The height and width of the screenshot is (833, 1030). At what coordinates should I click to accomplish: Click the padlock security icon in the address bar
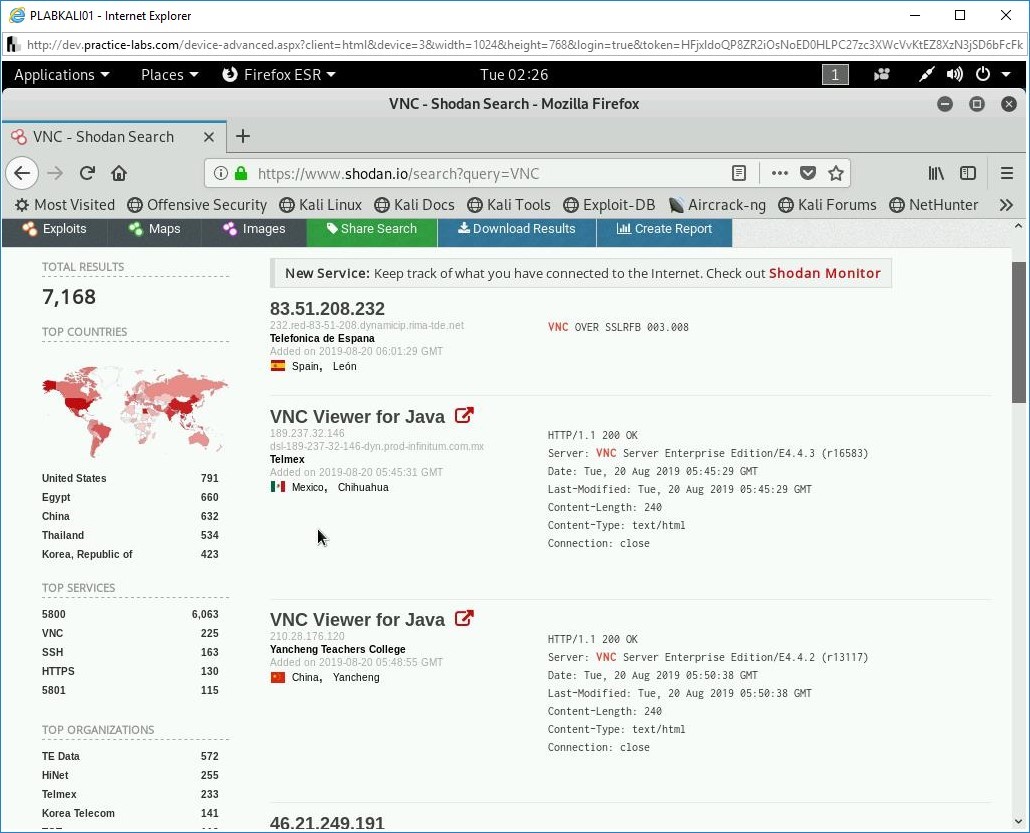[240, 172]
